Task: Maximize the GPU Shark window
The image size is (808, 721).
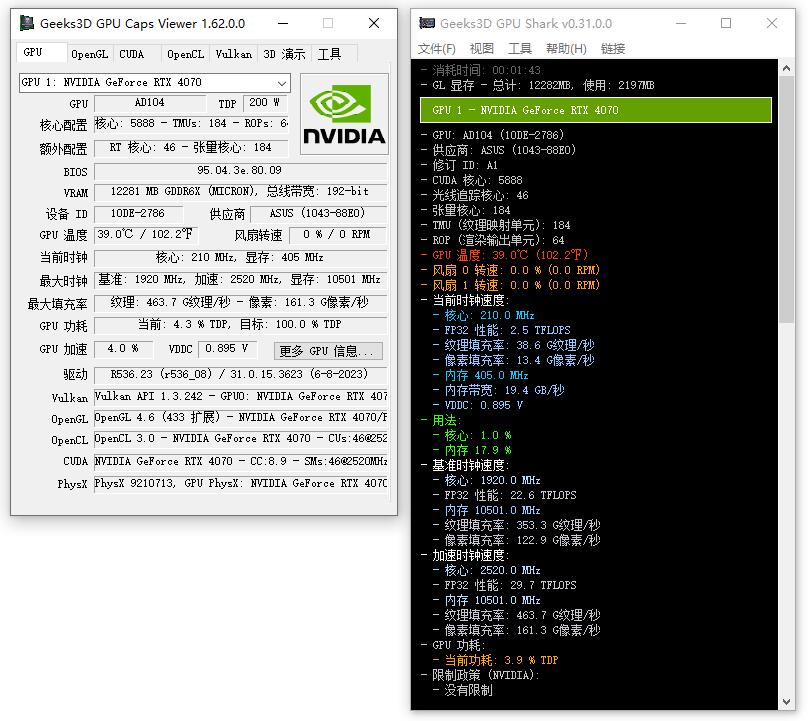Action: 726,23
